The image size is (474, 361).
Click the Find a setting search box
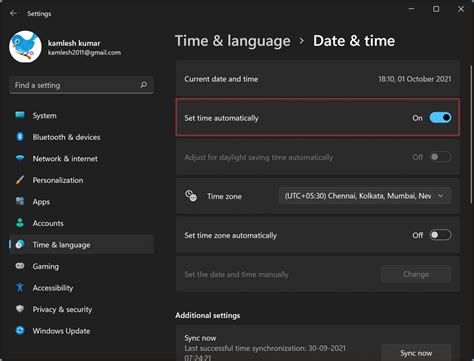click(x=82, y=85)
